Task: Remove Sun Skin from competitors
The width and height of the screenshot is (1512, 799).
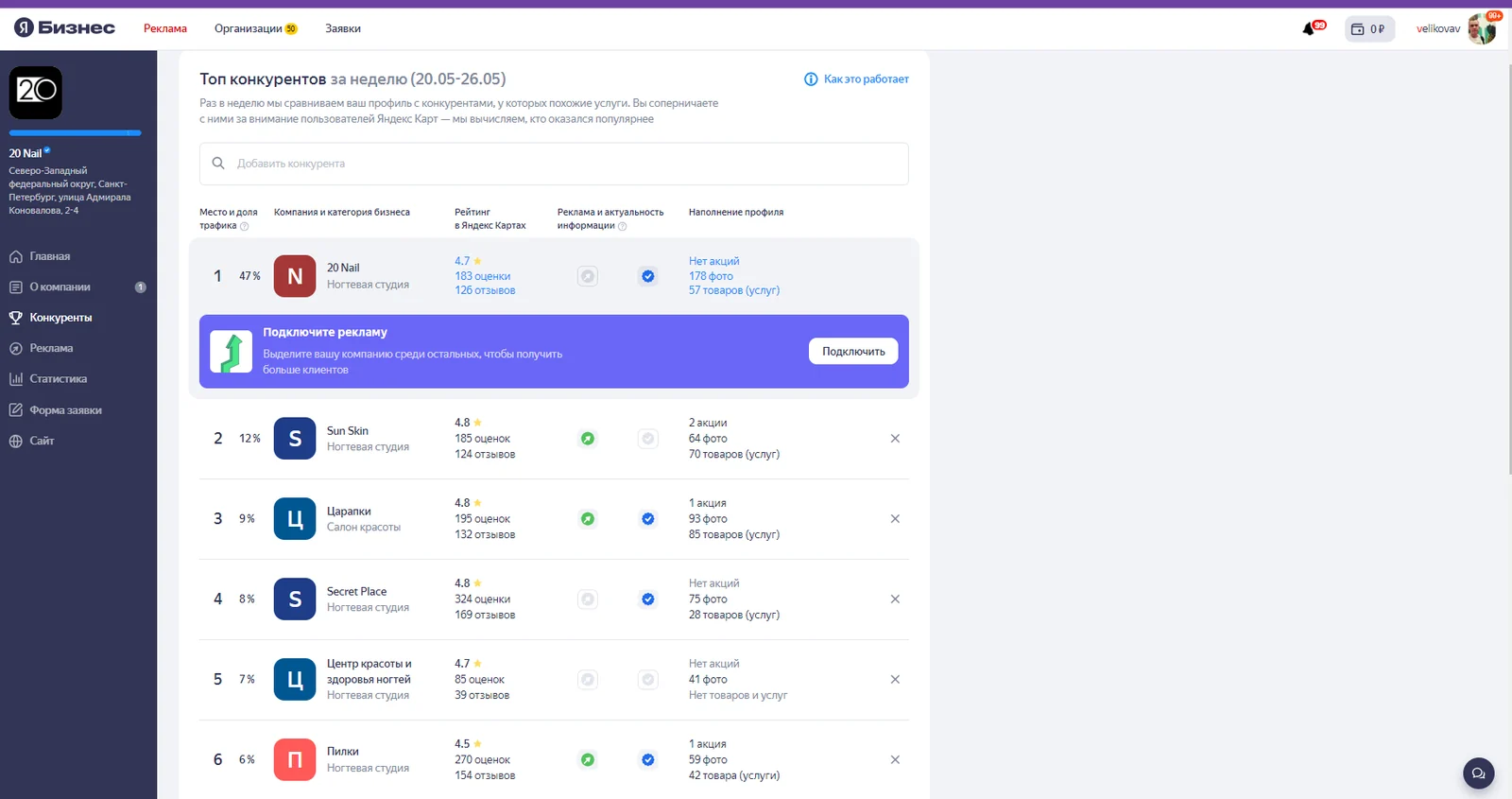Action: [895, 439]
